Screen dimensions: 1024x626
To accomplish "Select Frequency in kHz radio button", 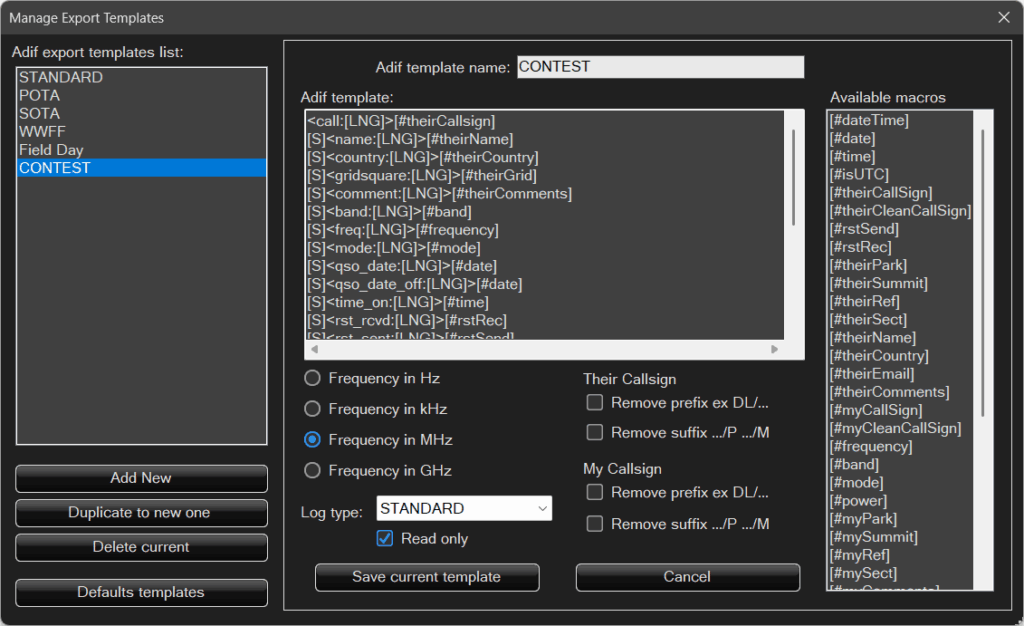I will click(313, 409).
